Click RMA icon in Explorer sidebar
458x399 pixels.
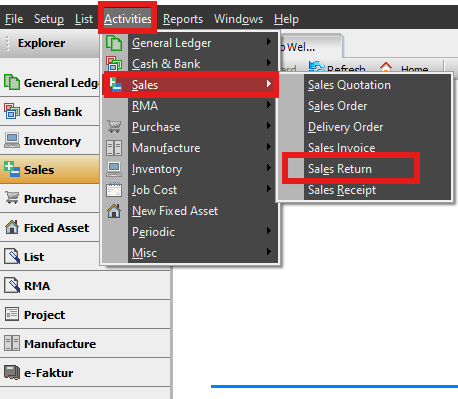click(12, 285)
